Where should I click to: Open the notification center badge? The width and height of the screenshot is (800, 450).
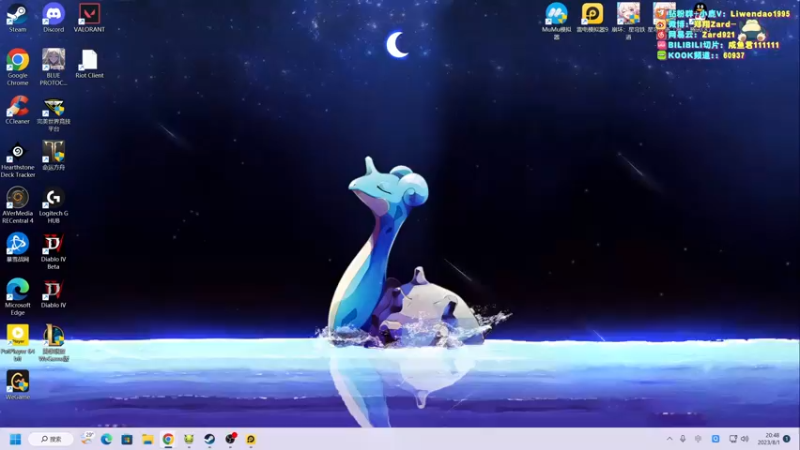(787, 439)
